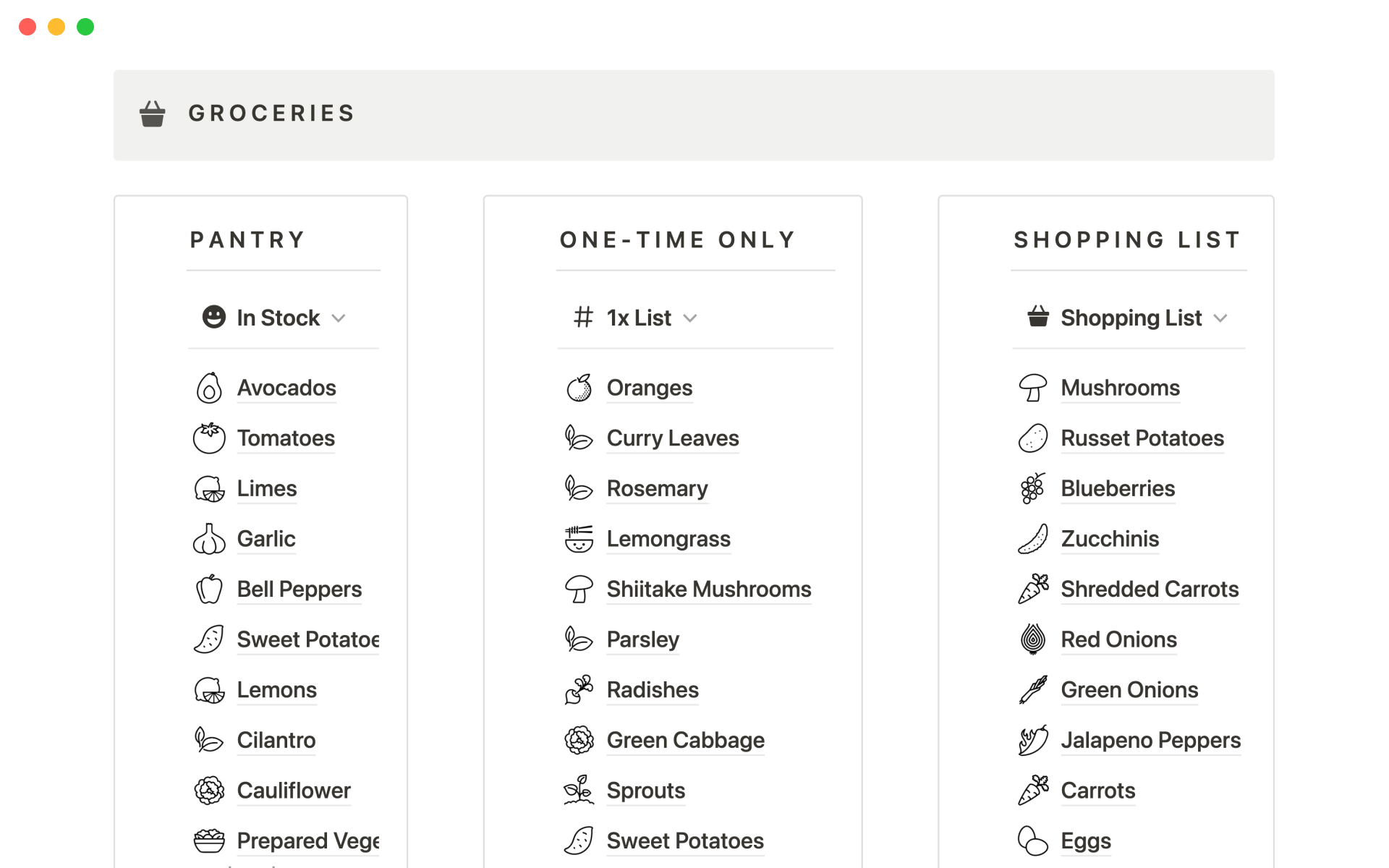Click the onion icon beside Red Onions
This screenshot has width=1389, height=868.
tap(1032, 639)
